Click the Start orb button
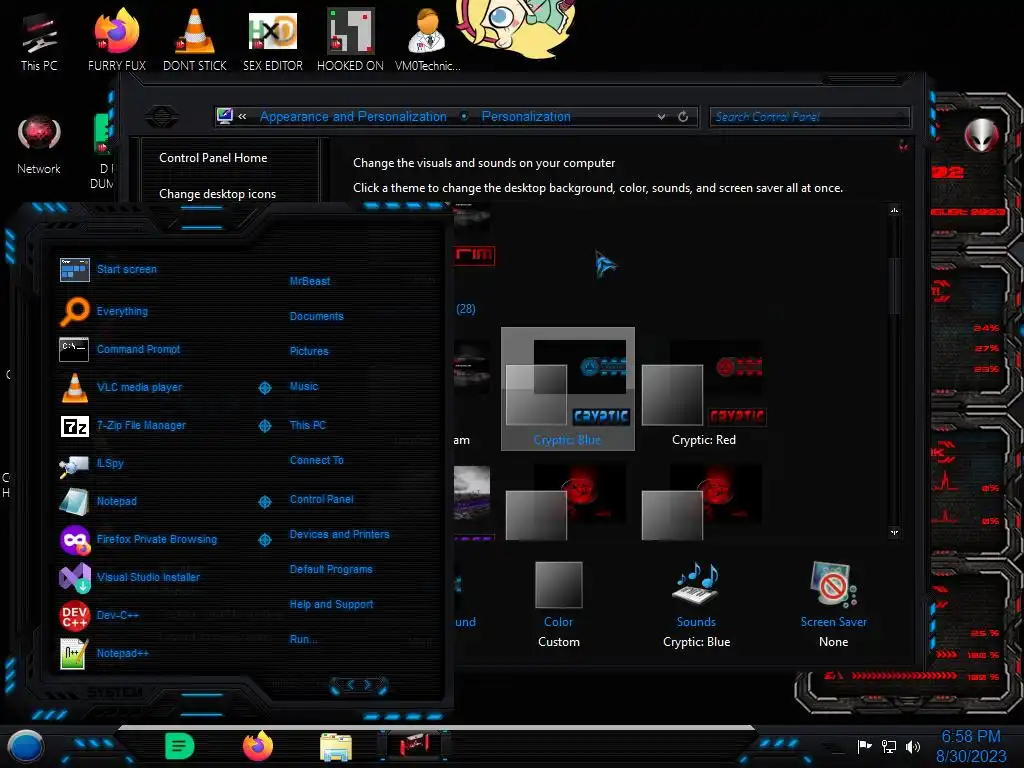 (x=25, y=746)
